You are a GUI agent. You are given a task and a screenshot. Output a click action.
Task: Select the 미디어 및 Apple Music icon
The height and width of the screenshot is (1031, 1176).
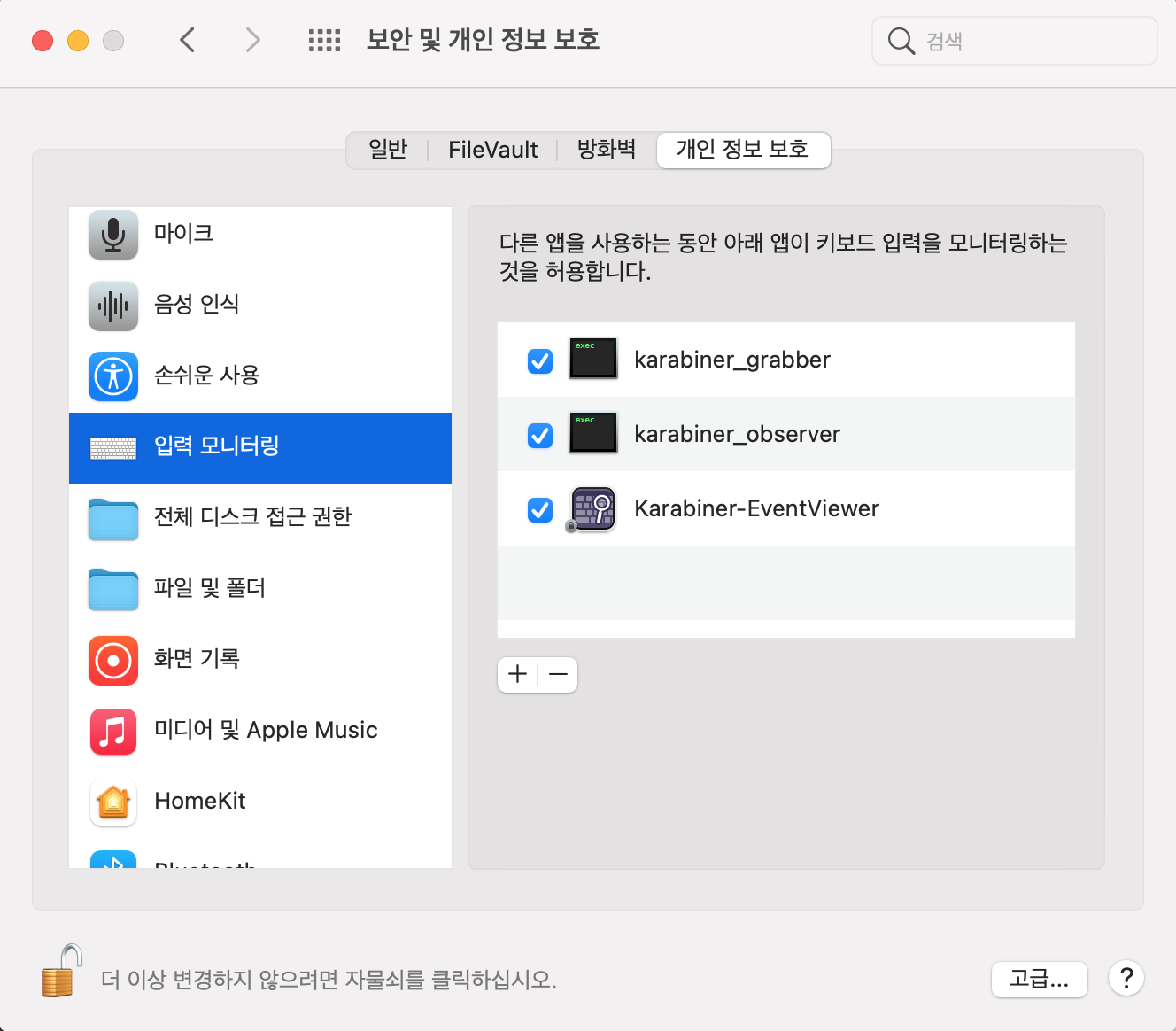tap(112, 731)
